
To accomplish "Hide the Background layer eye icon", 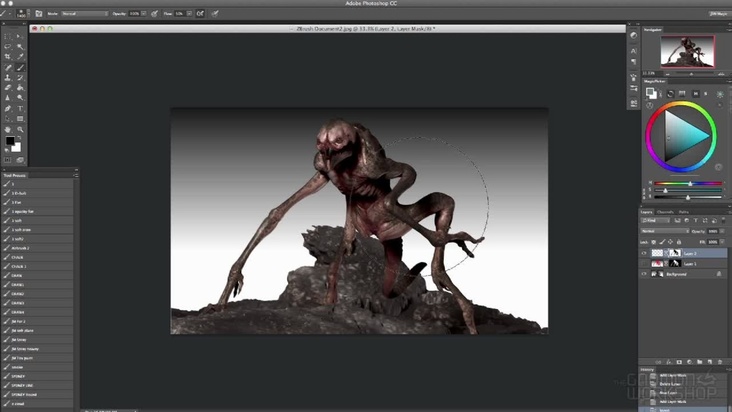I will point(644,274).
